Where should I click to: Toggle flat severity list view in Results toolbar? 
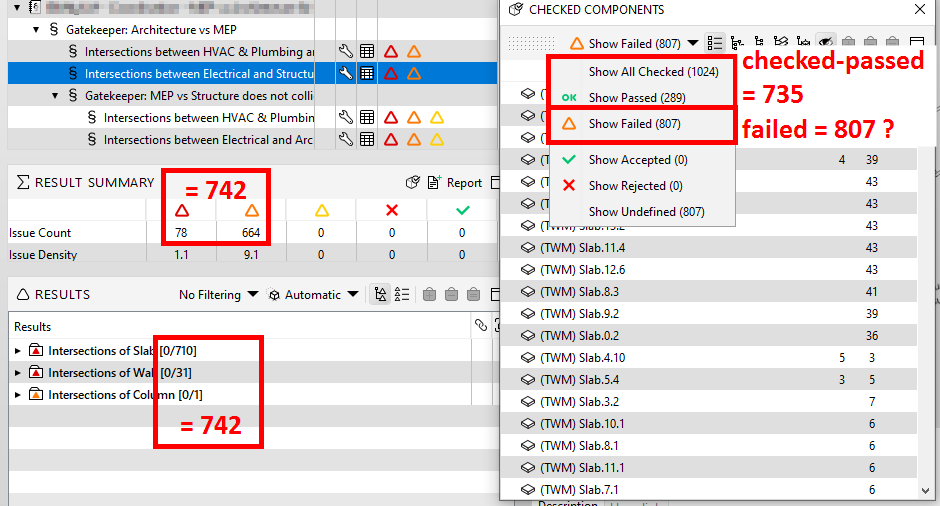402,294
